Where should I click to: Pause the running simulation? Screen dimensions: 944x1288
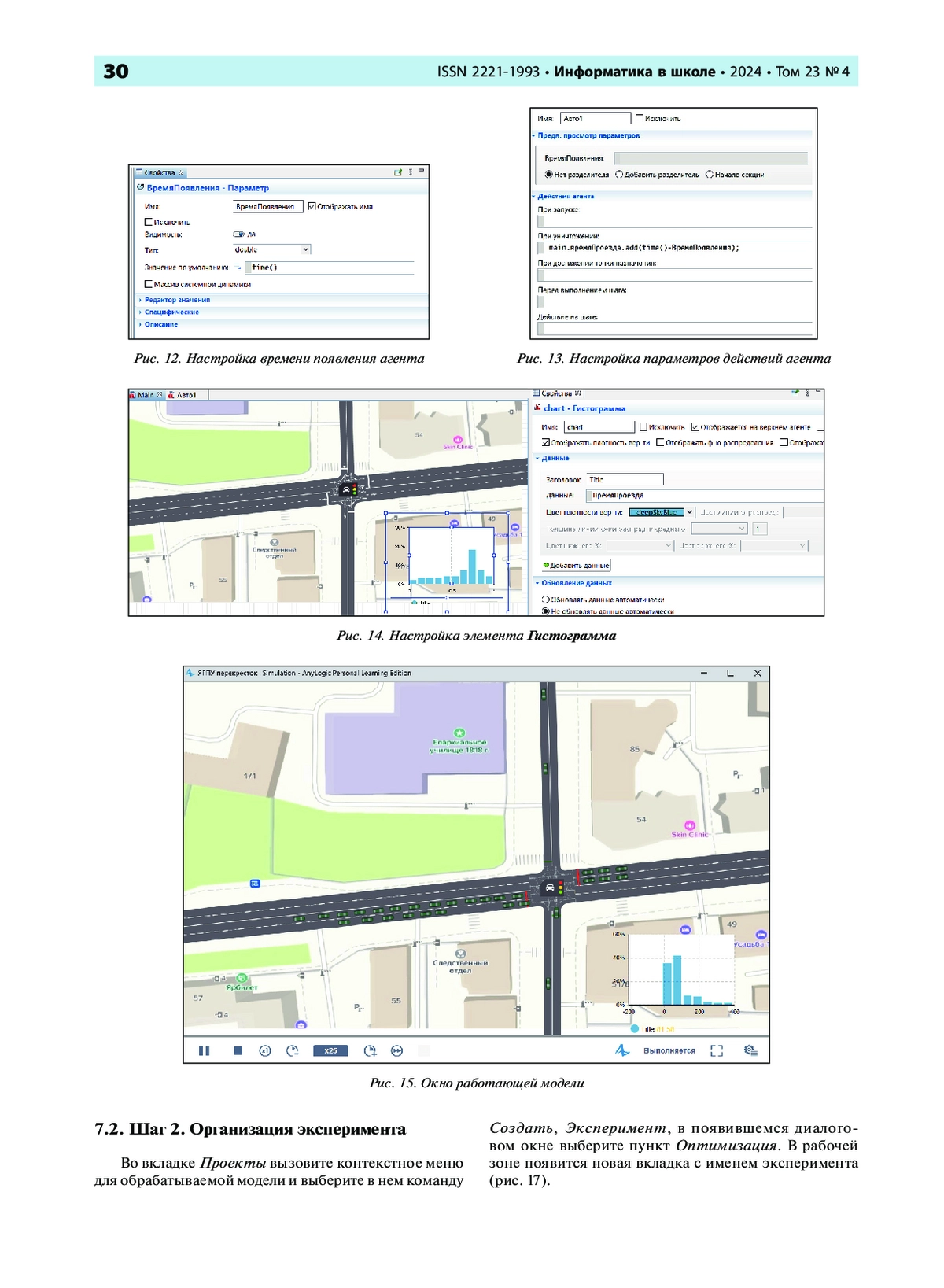[x=205, y=1050]
